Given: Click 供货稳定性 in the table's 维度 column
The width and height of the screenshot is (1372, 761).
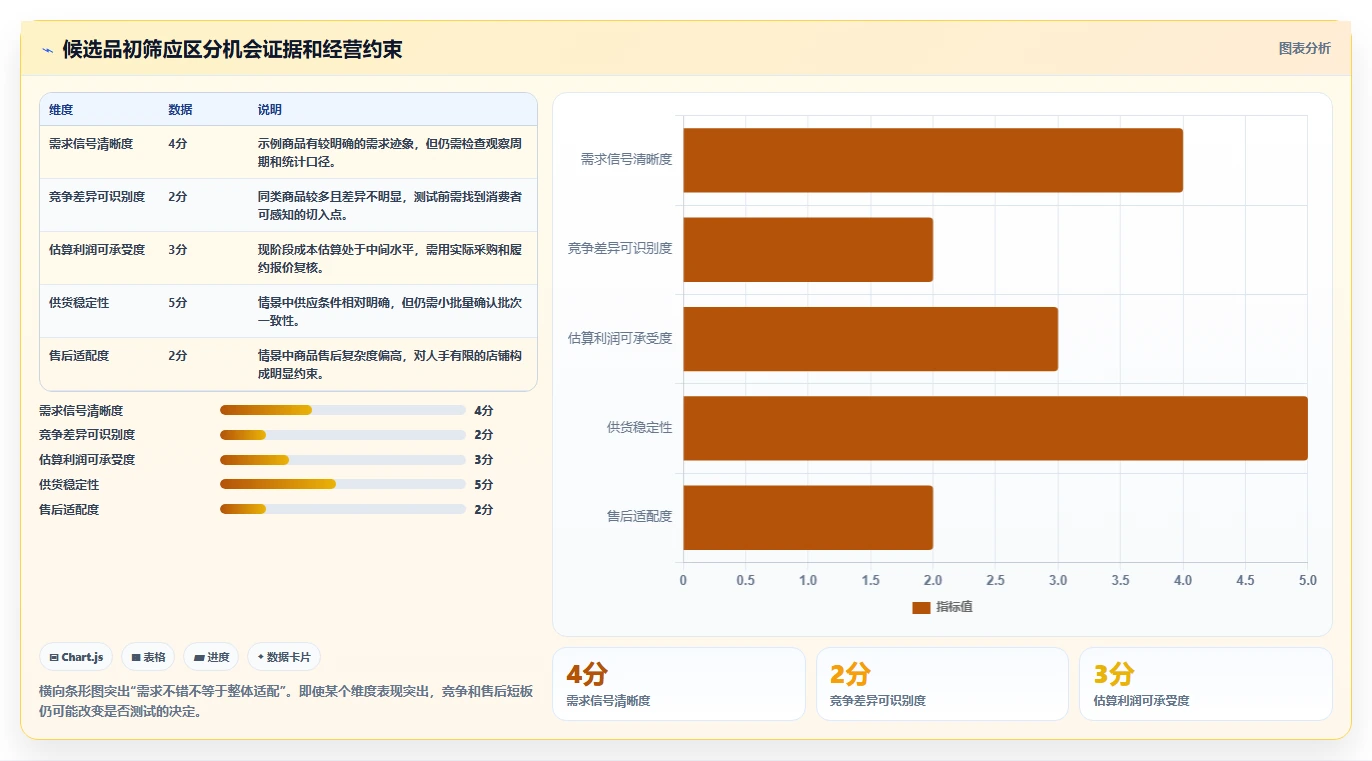Looking at the screenshot, I should point(79,302).
